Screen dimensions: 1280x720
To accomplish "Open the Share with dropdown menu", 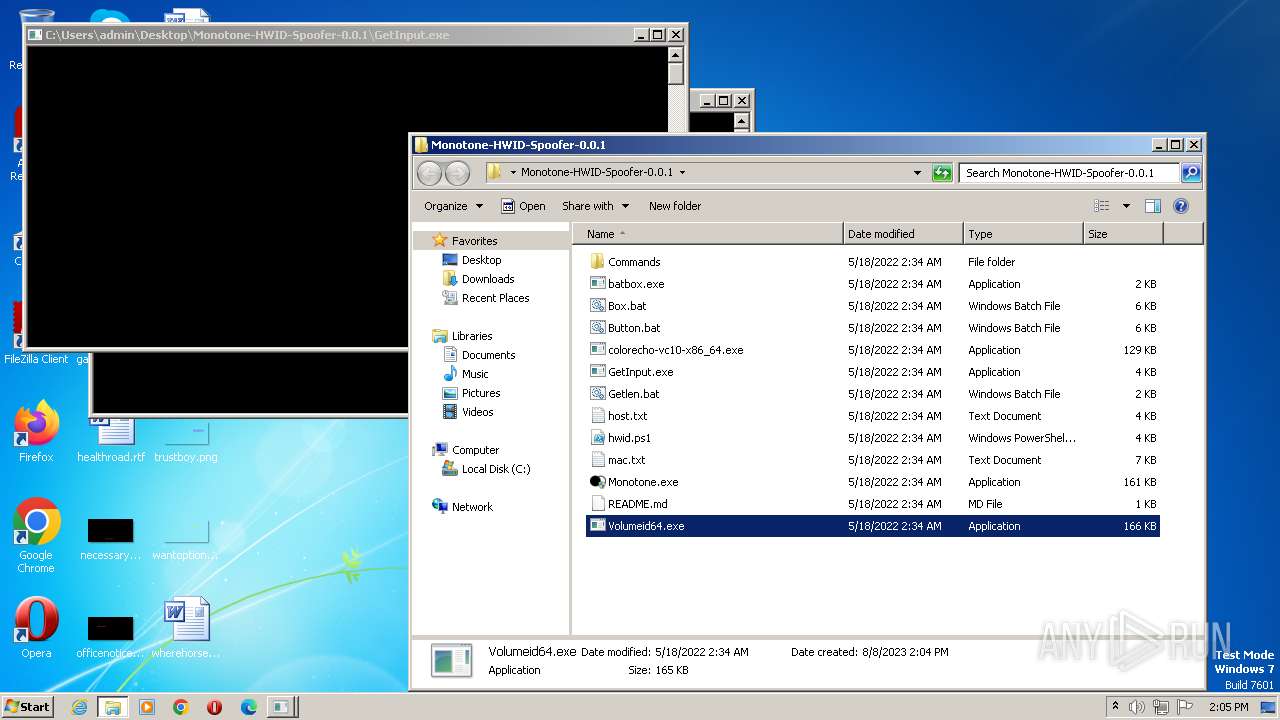I will point(596,206).
